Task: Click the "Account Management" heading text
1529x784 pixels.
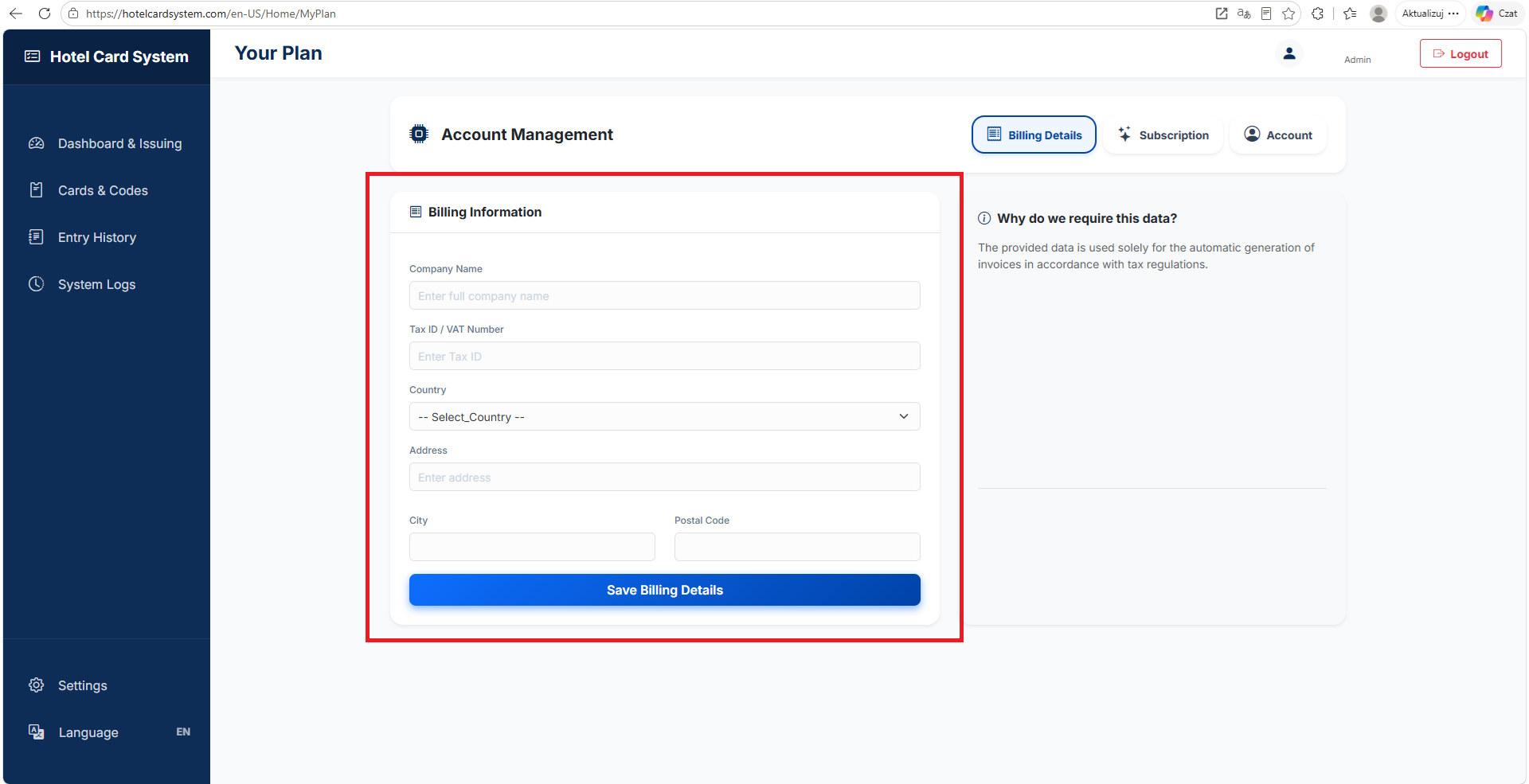Action: point(527,135)
